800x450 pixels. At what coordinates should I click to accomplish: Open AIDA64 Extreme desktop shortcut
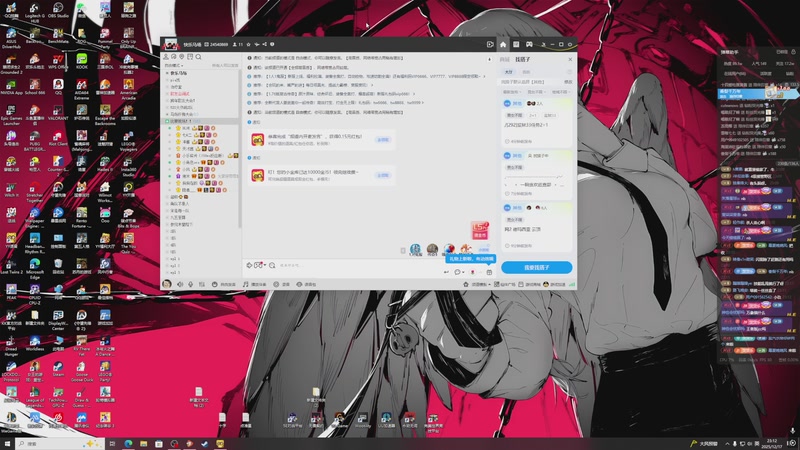coord(82,89)
